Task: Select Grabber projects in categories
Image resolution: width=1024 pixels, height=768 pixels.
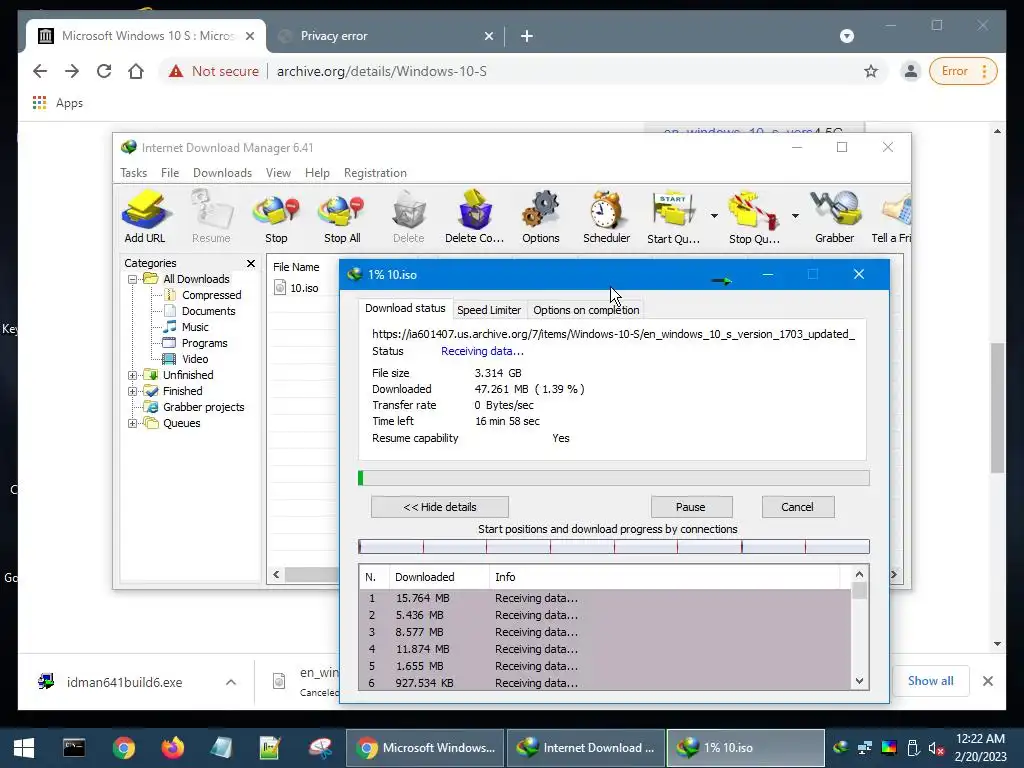Action: click(203, 408)
